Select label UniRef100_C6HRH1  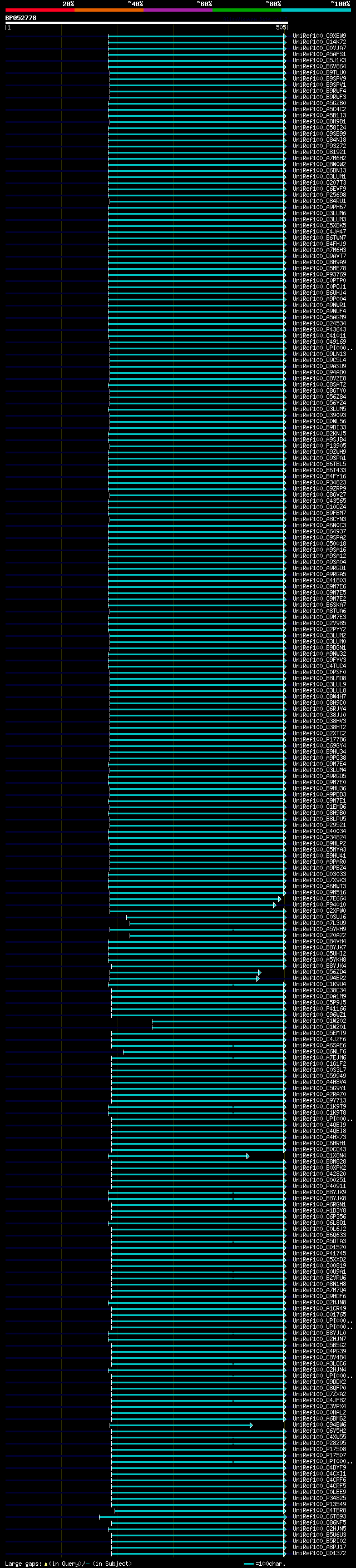pos(319,1143)
